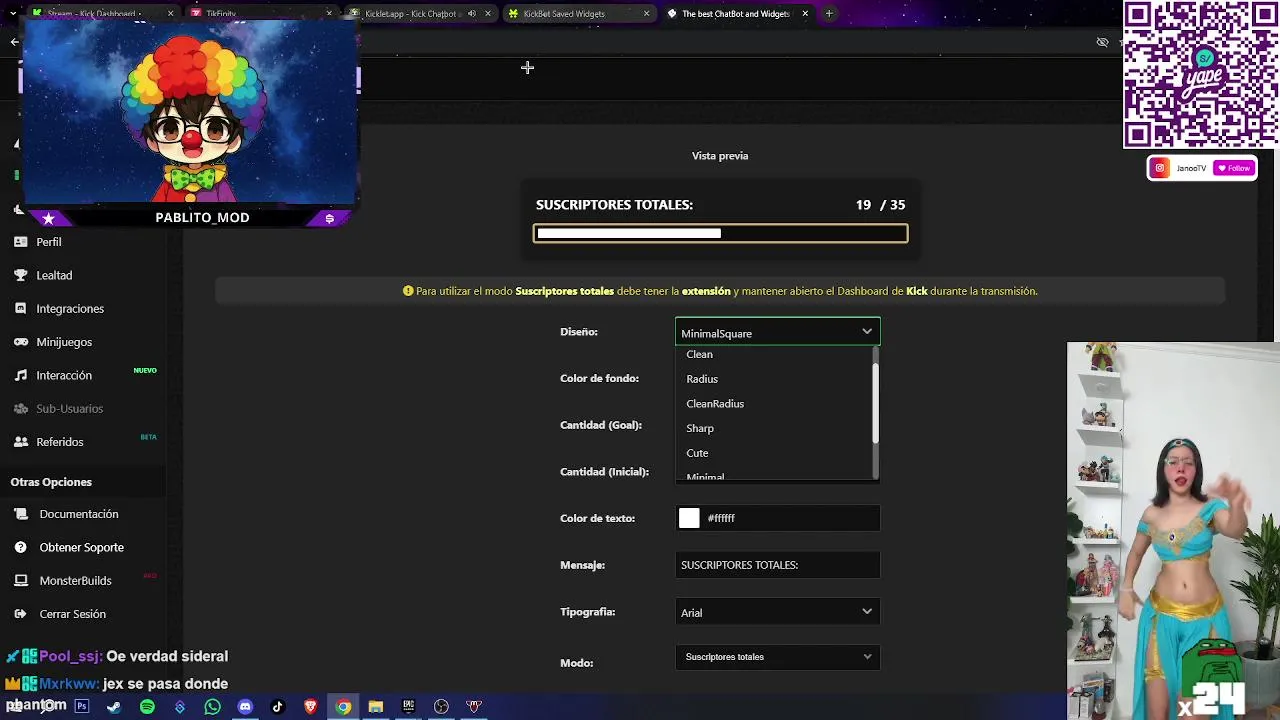This screenshot has height=720, width=1280.
Task: Open the Perfil sidebar icon
Action: [x=20, y=242]
